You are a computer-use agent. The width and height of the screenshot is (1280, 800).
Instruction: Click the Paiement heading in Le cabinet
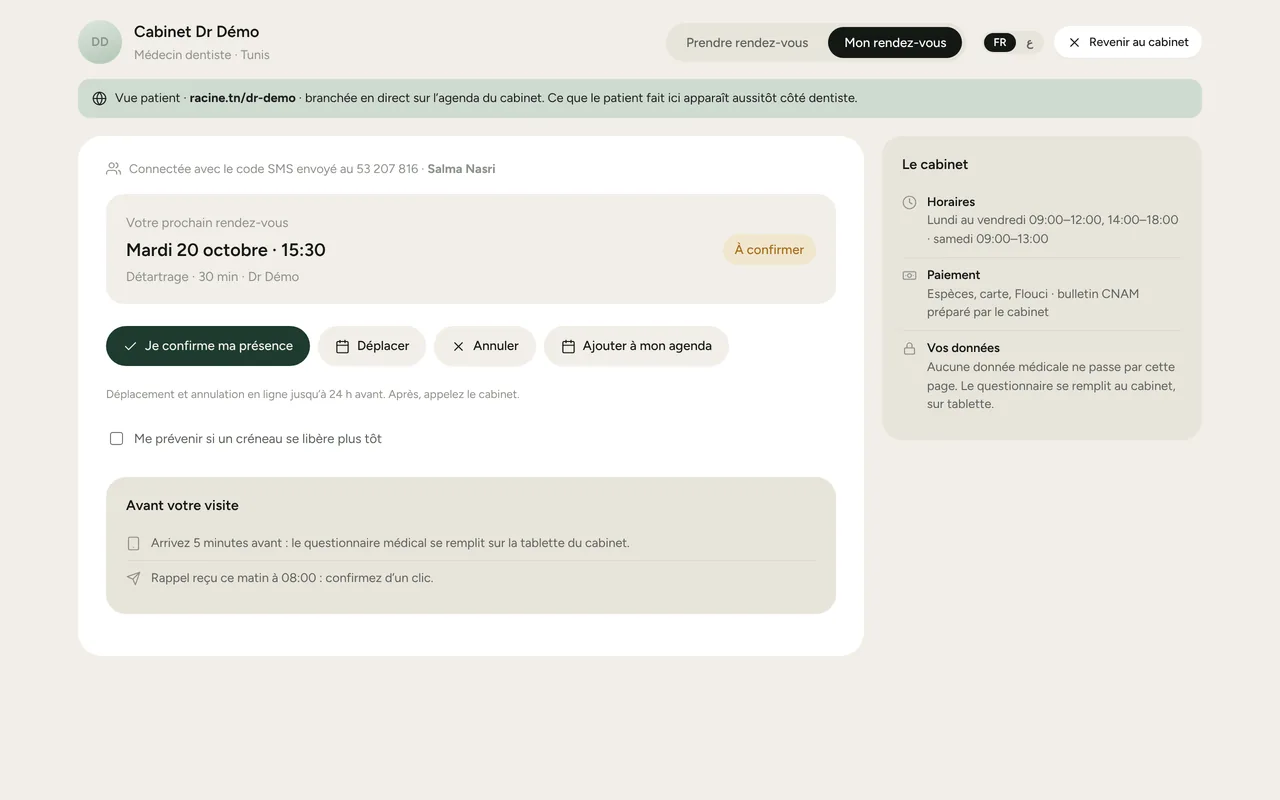[953, 275]
